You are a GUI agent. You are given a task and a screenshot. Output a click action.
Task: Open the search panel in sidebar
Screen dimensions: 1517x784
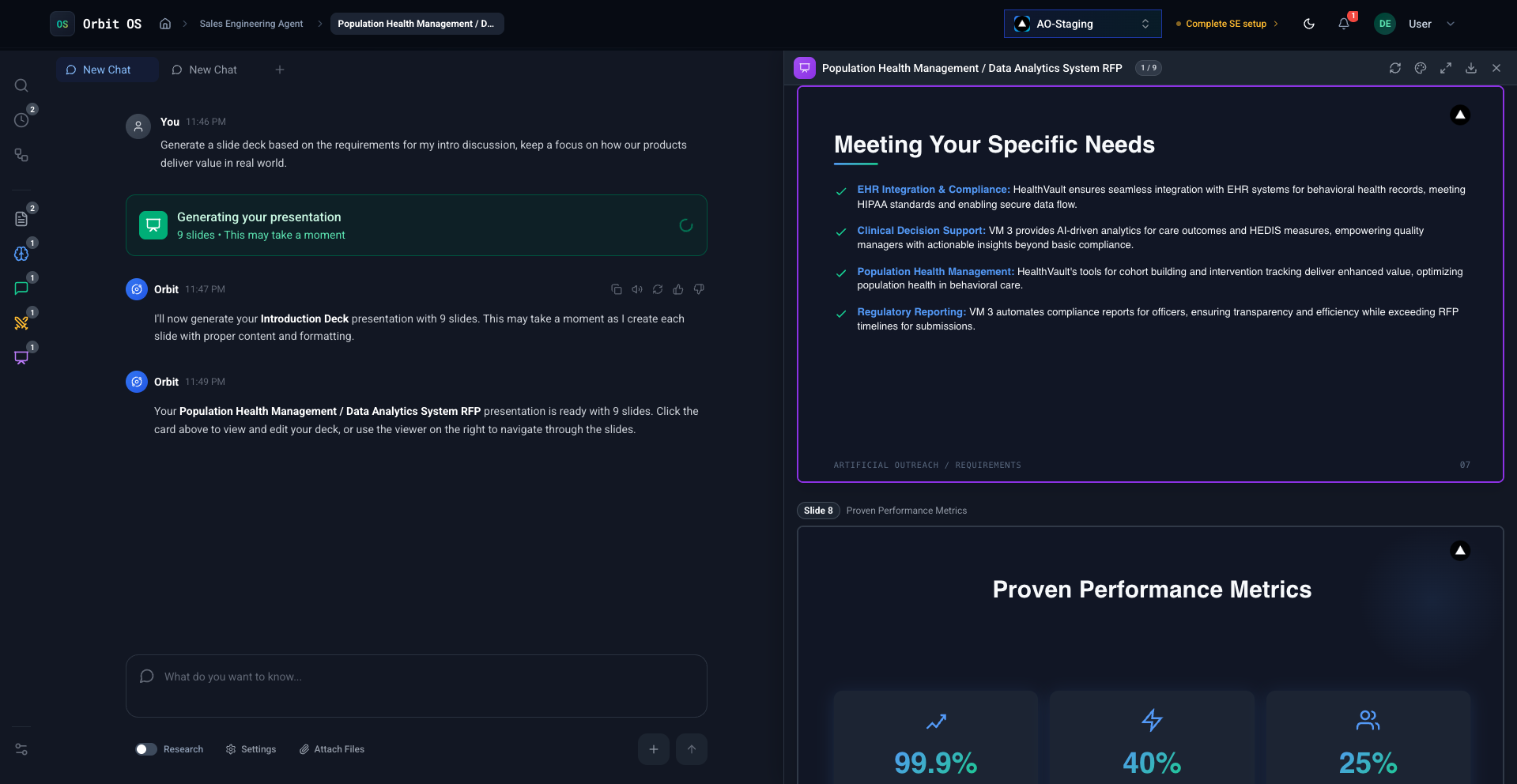click(x=21, y=85)
